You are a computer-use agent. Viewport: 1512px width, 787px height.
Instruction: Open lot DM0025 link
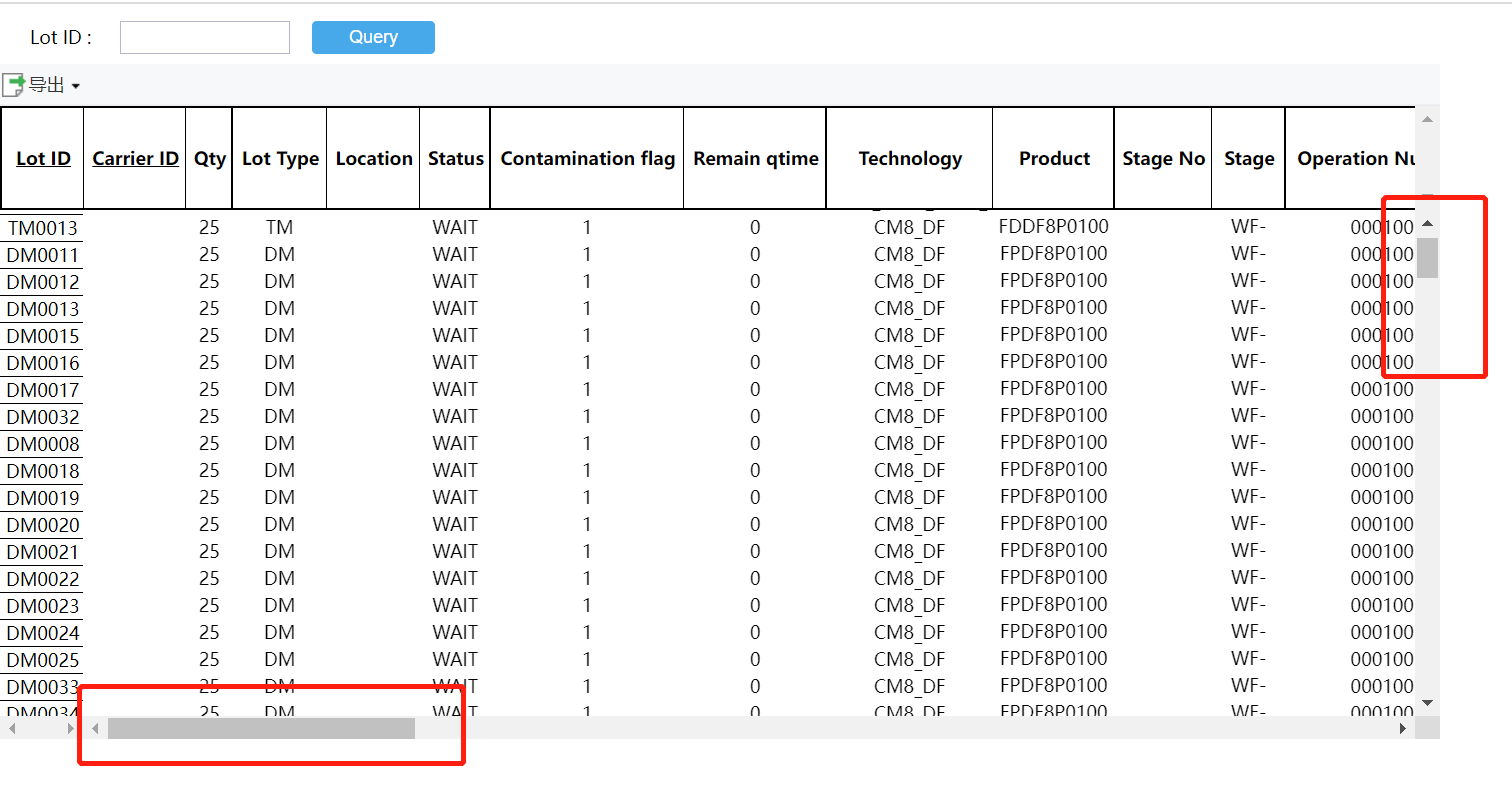click(x=43, y=660)
